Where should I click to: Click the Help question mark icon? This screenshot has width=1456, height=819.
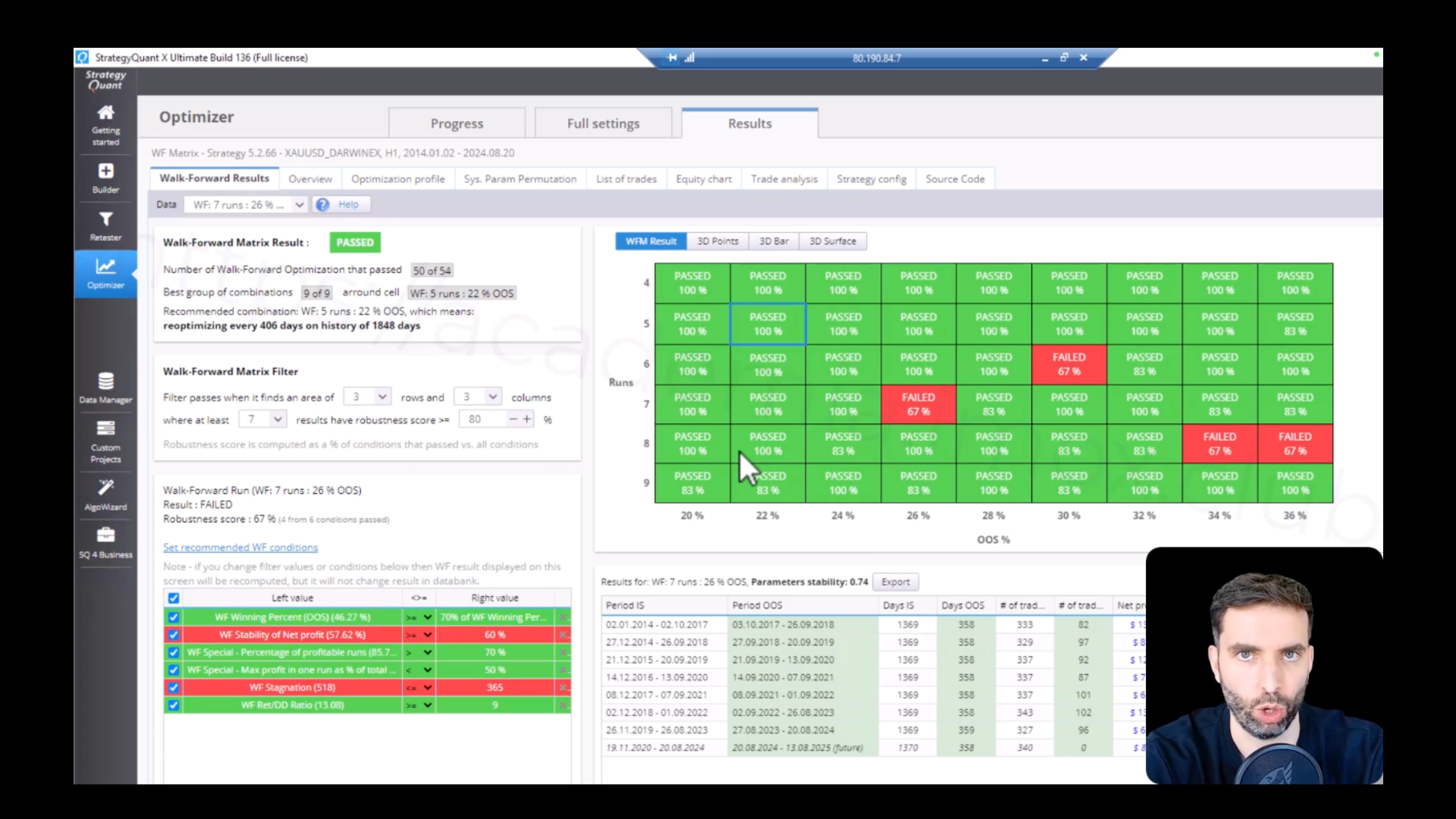(x=323, y=205)
